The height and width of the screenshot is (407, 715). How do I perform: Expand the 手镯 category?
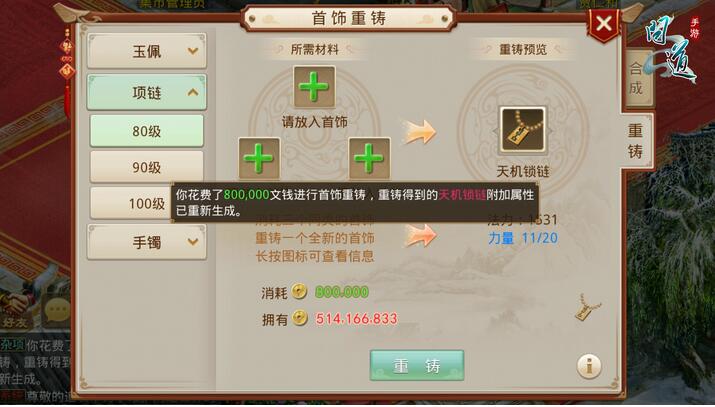pyautogui.click(x=146, y=242)
